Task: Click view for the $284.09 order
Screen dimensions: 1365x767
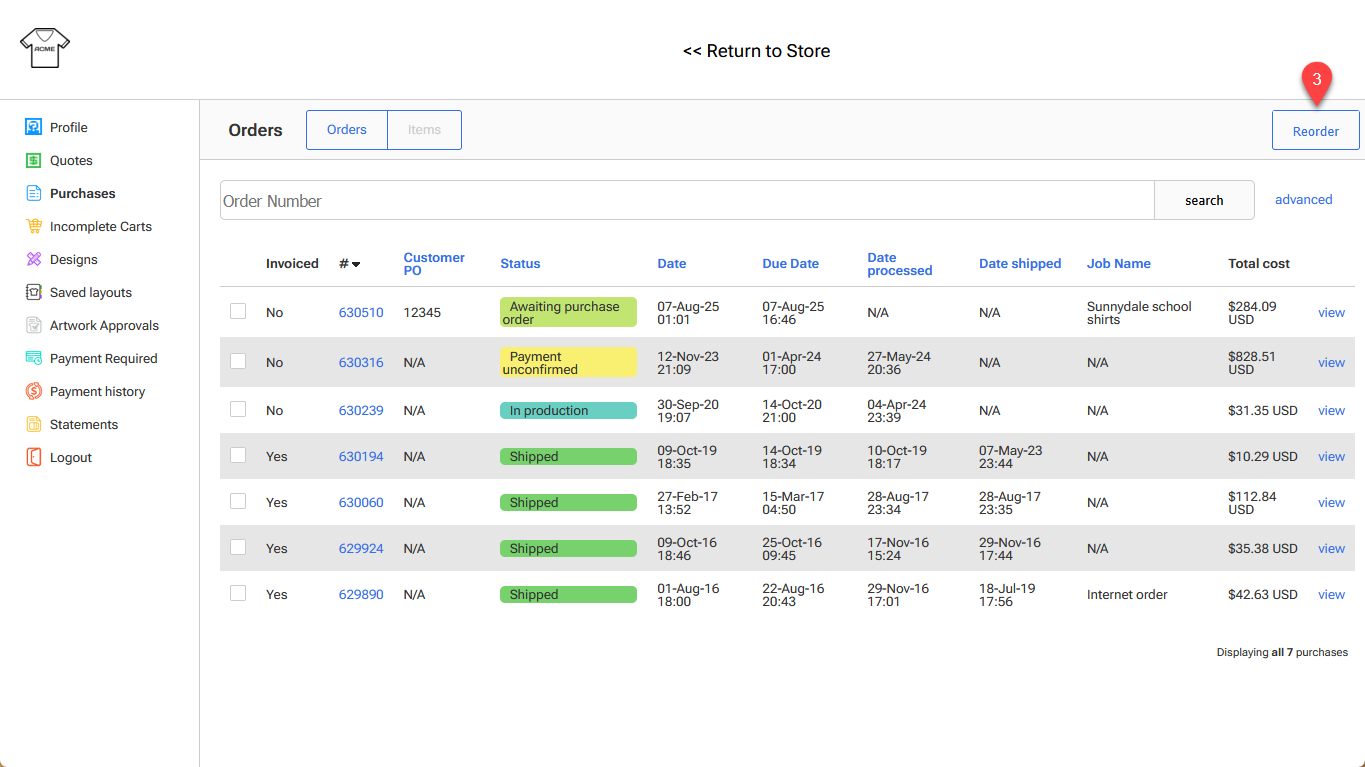Action: click(1331, 312)
